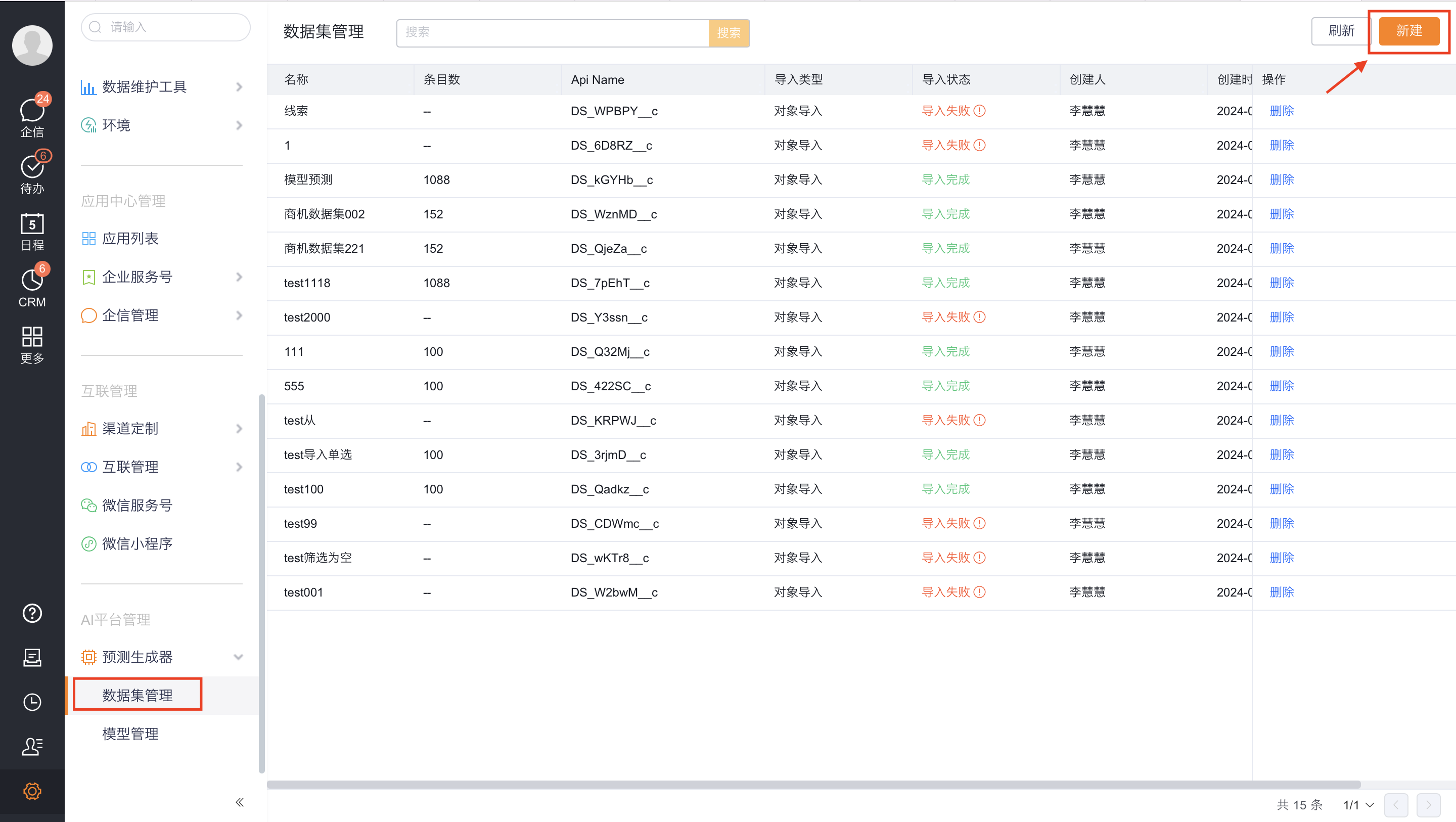1456x822 pixels.
Task: Select 模型管理 in sidebar
Action: tap(130, 733)
